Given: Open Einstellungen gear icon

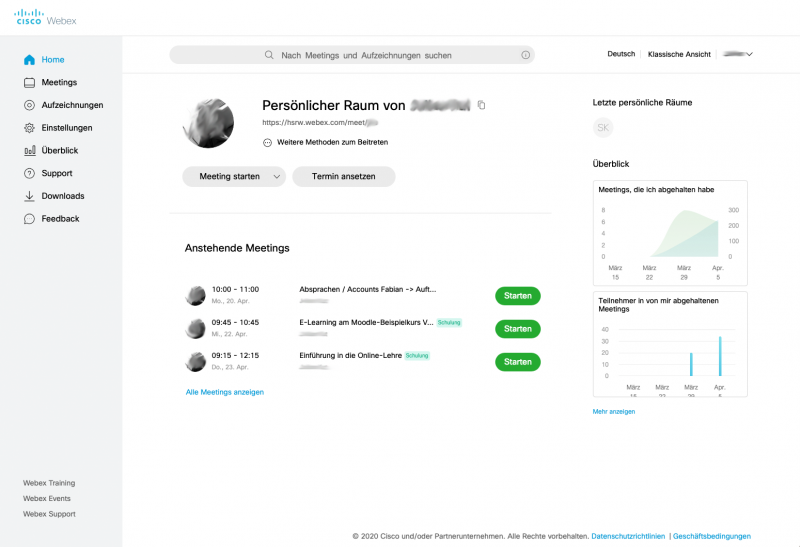Looking at the screenshot, I should tap(29, 128).
